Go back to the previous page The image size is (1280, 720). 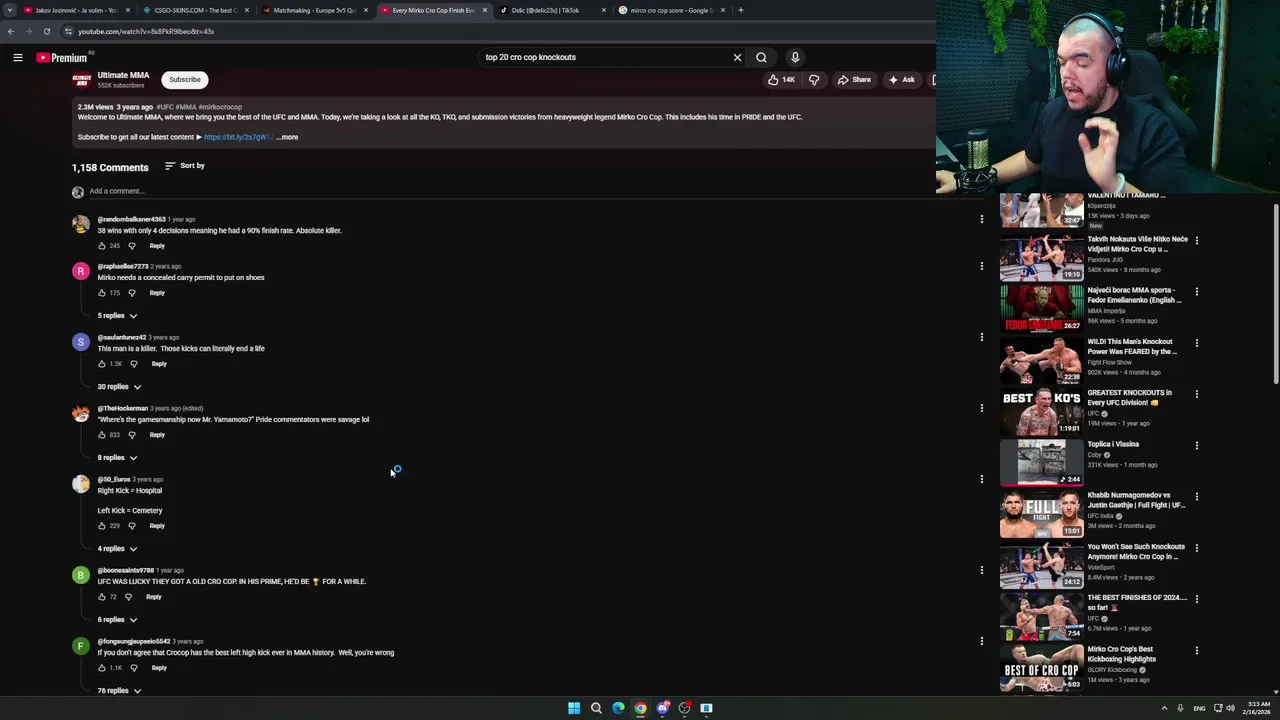coord(10,31)
